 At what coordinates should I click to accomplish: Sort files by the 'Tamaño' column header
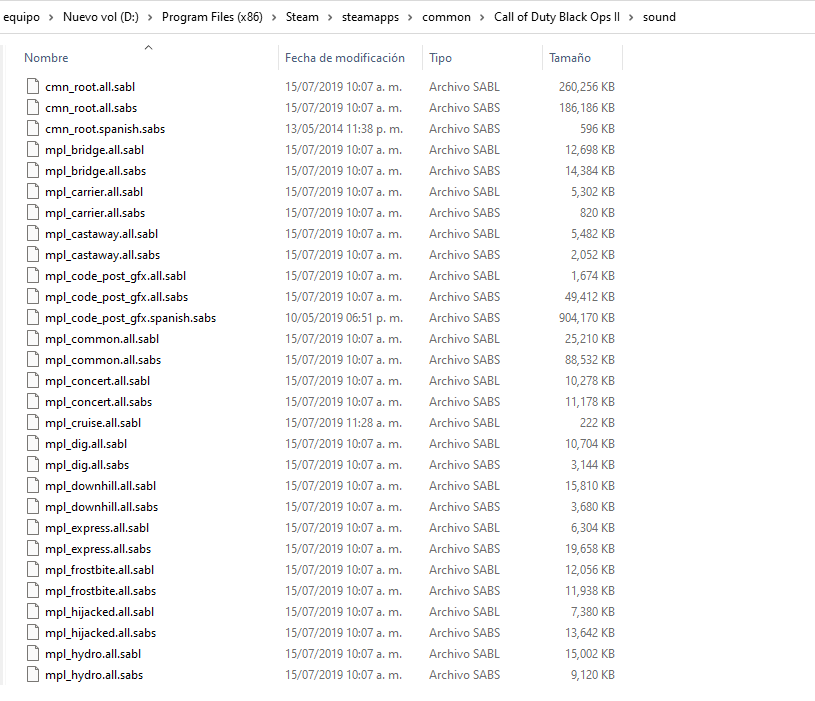(x=570, y=58)
